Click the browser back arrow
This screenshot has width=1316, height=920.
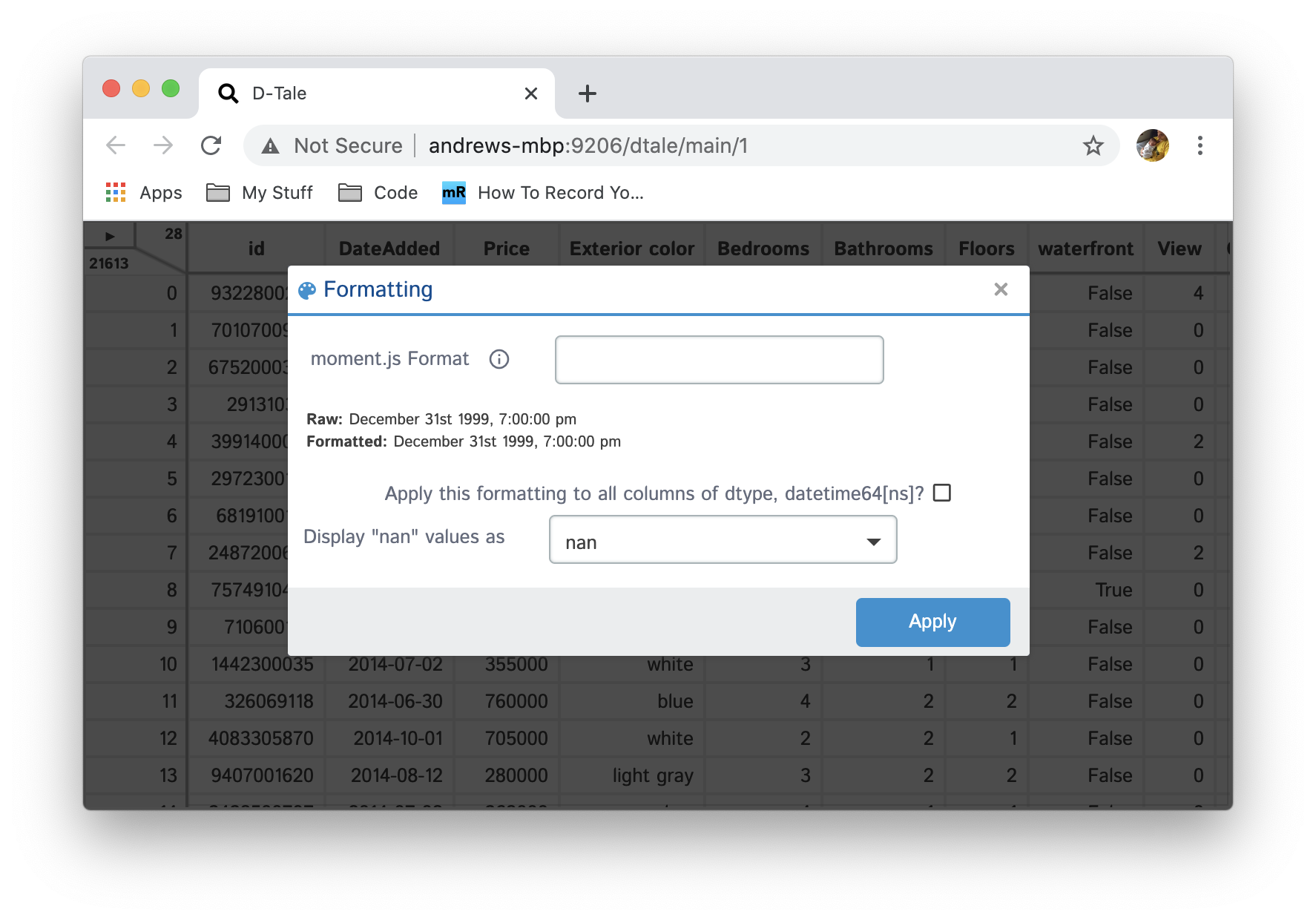(x=116, y=145)
